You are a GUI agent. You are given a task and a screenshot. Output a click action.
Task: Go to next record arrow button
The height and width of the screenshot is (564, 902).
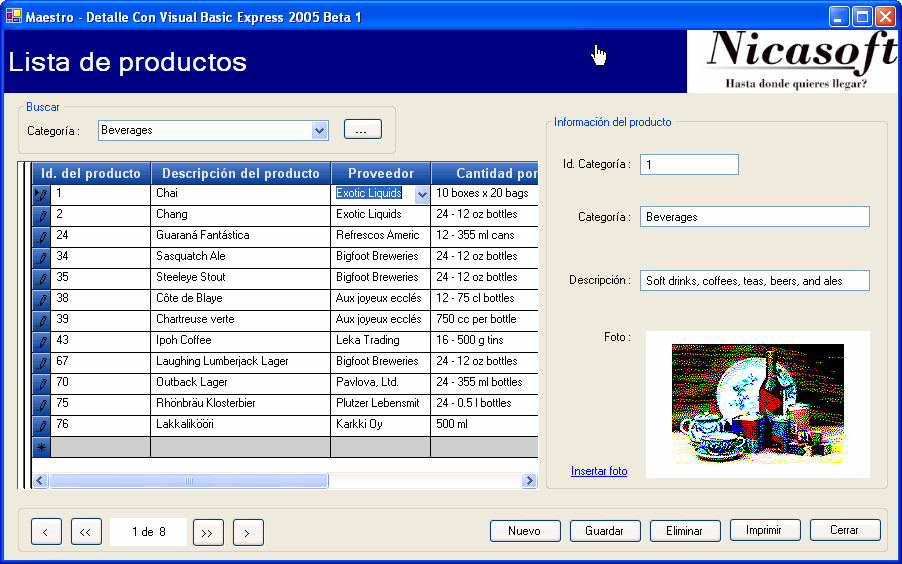[248, 532]
